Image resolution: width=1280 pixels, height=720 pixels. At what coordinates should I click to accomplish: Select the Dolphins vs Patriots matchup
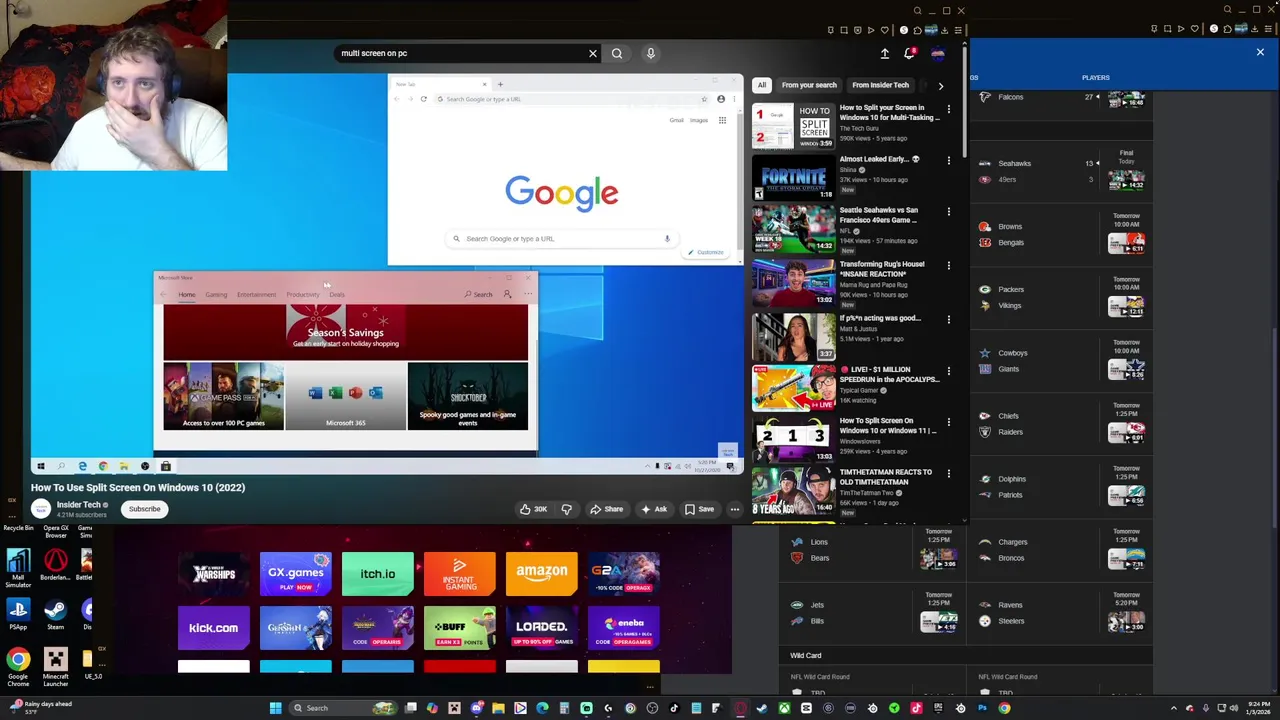1061,487
